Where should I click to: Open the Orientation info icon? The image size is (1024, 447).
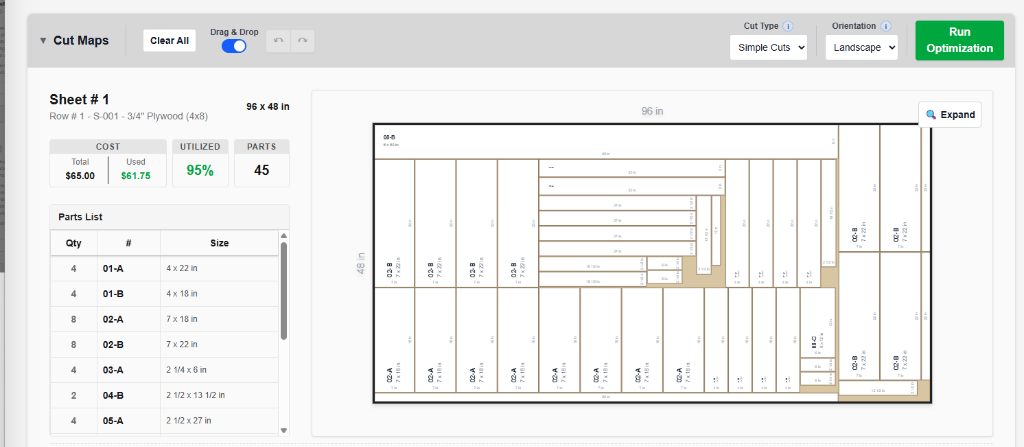point(886,27)
